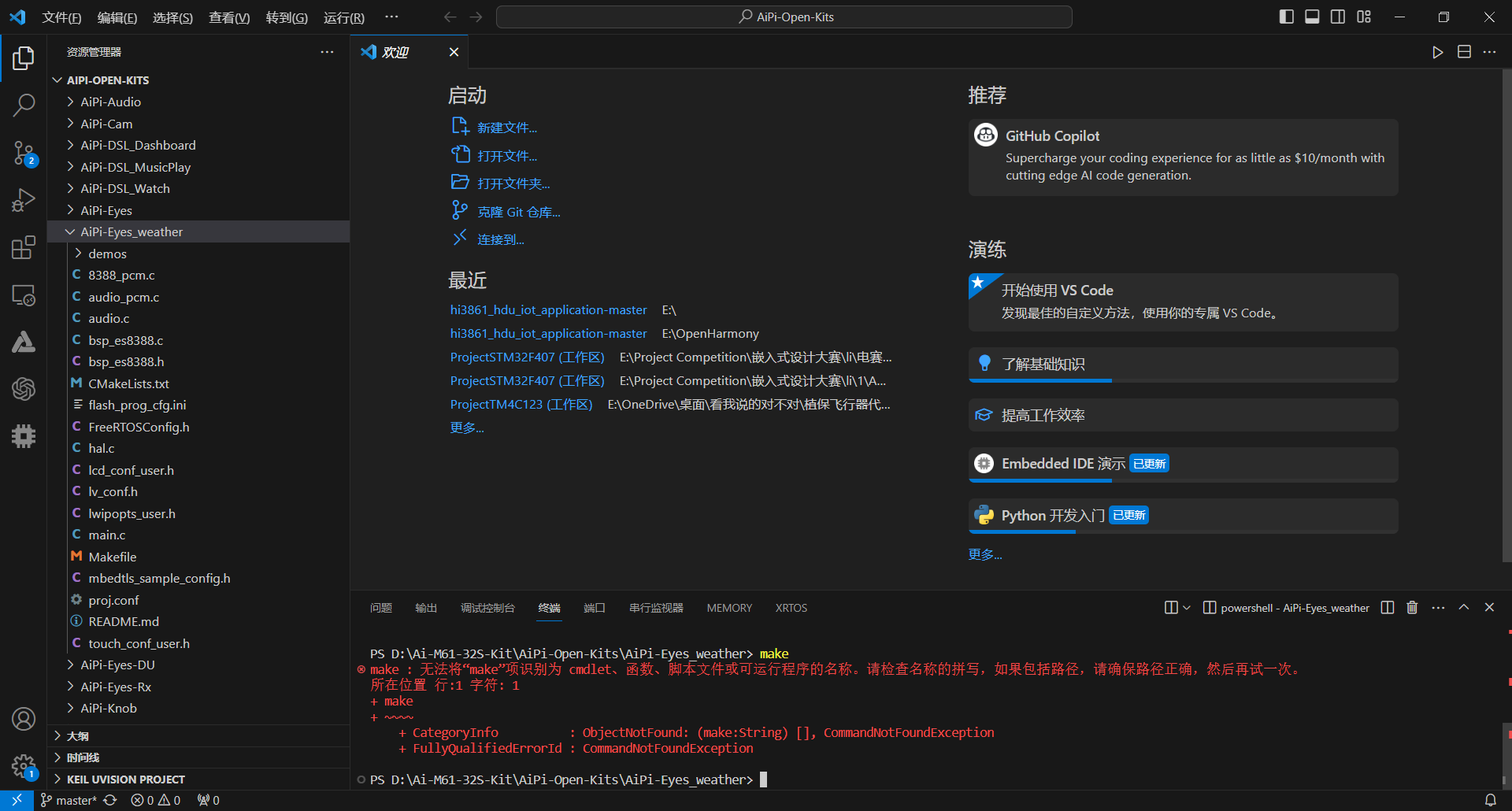The width and height of the screenshot is (1512, 811).
Task: Open the Run and Debug view
Action: coord(24,200)
